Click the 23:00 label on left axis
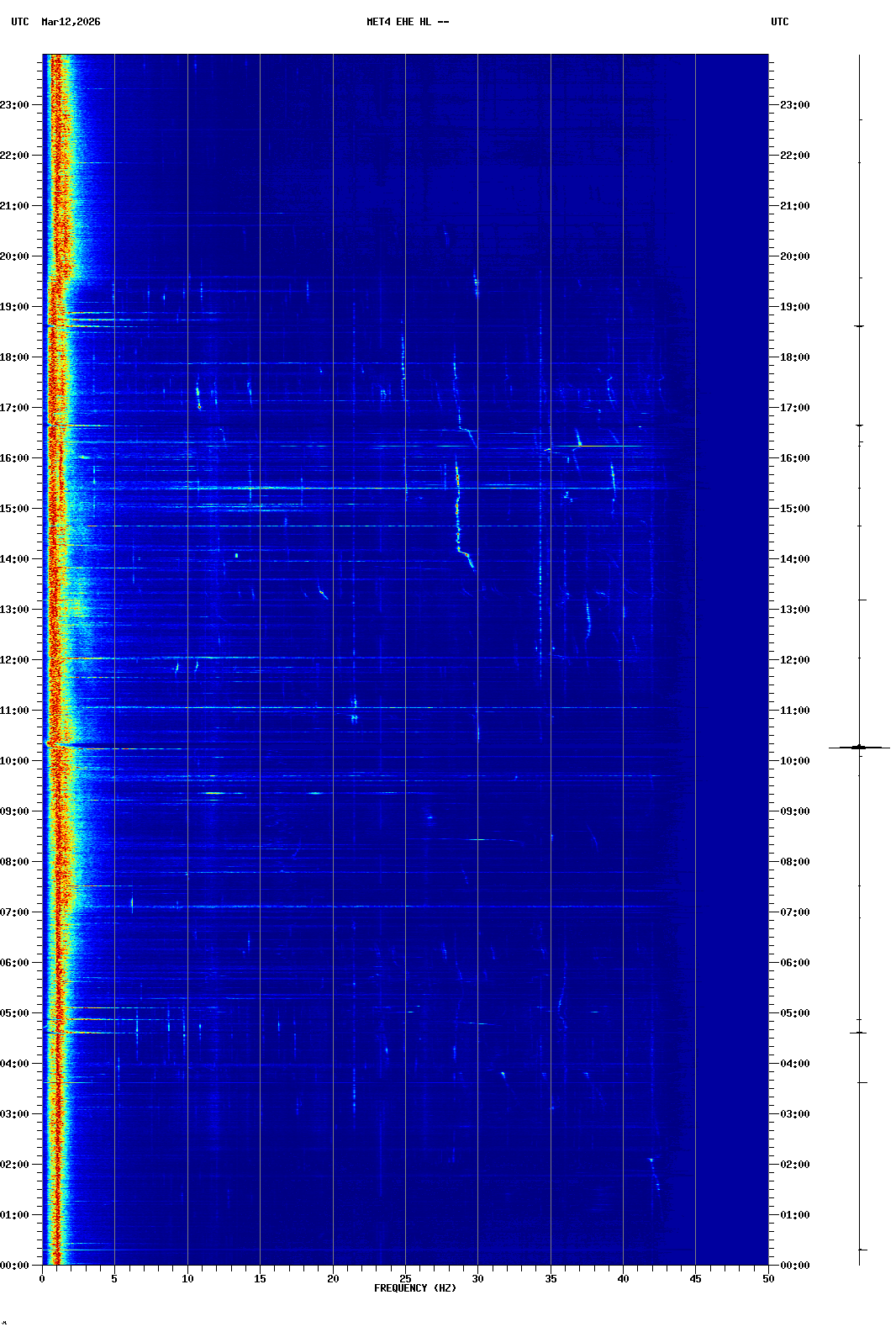Viewport: 896px width, 1332px height. click(15, 105)
